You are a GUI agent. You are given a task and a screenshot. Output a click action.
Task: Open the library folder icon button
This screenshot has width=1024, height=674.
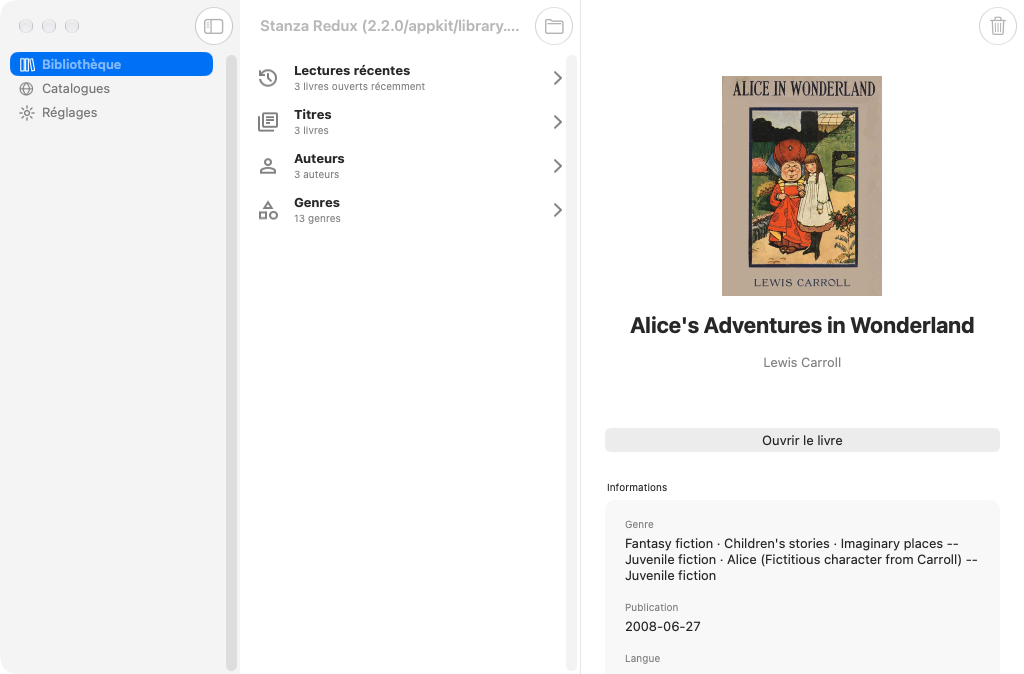554,26
